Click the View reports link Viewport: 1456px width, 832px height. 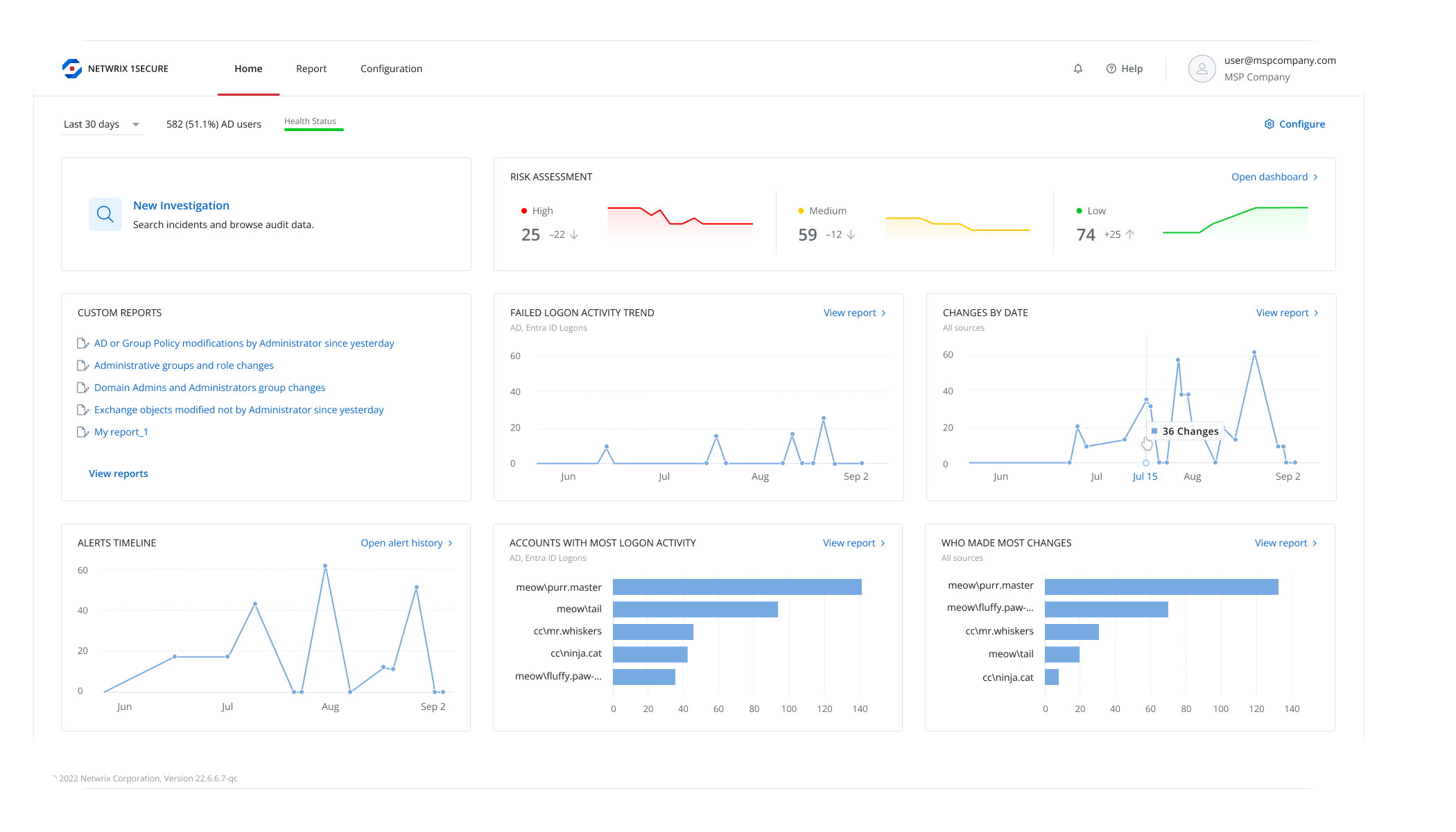point(118,474)
